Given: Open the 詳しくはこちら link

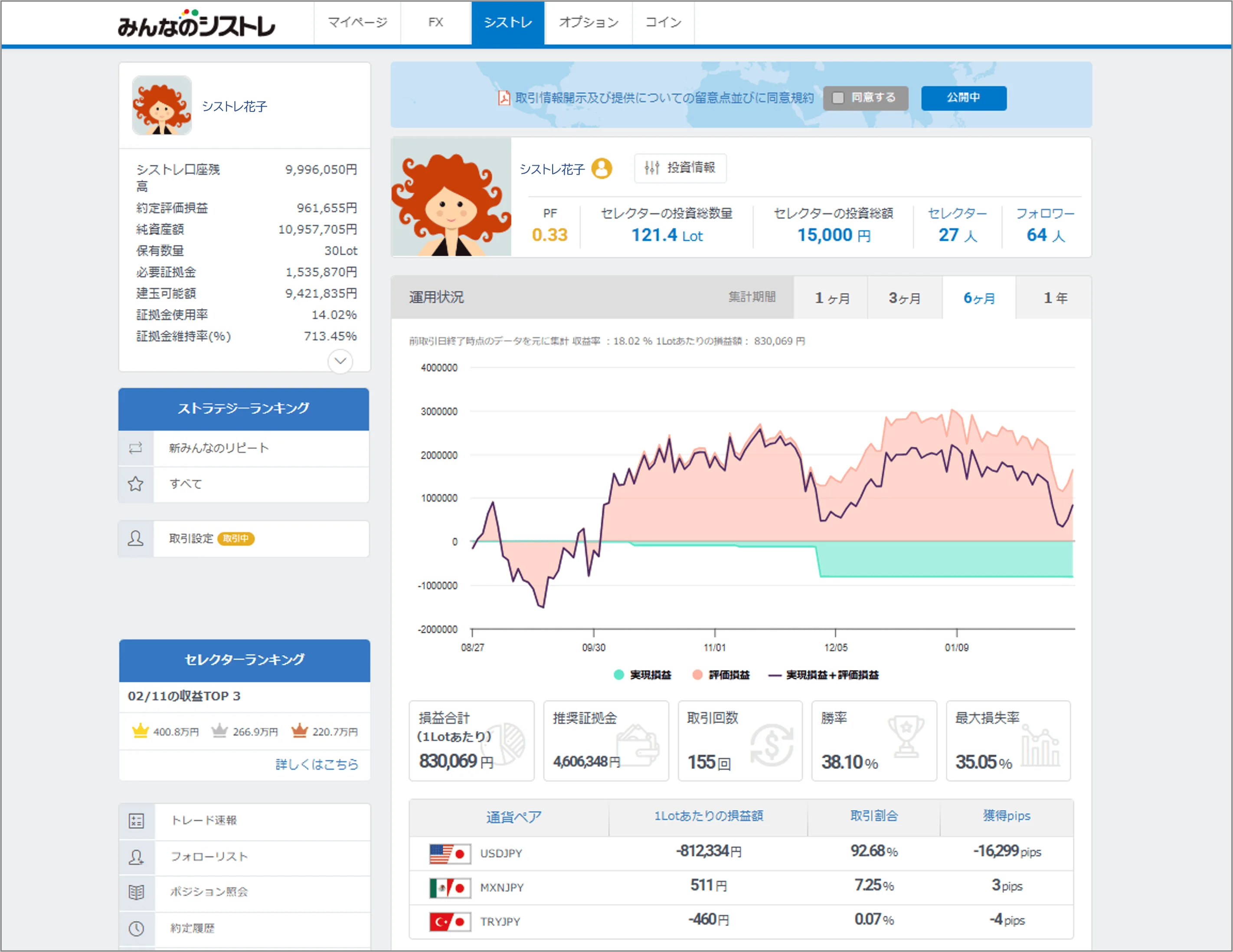Looking at the screenshot, I should 317,765.
